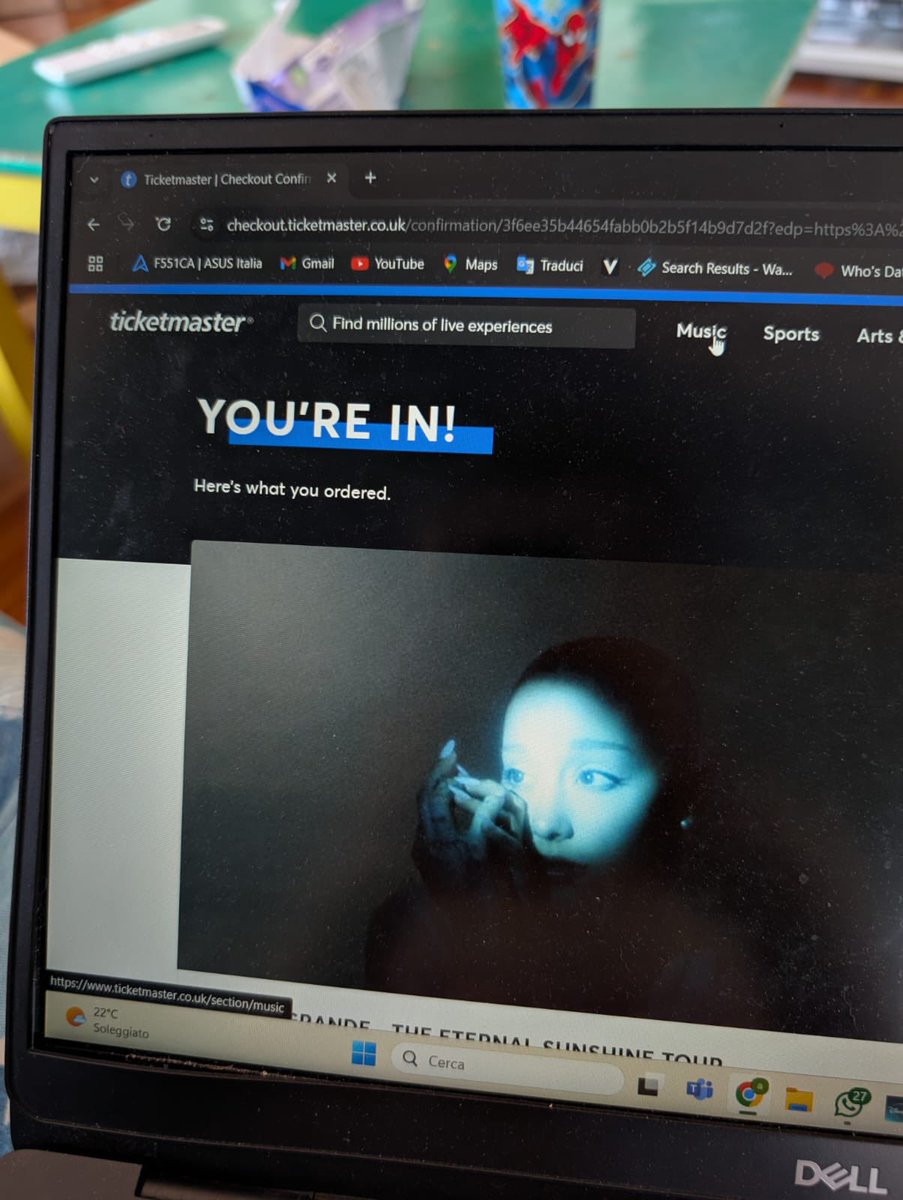
Task: Click the browser forward arrow
Action: (x=127, y=224)
